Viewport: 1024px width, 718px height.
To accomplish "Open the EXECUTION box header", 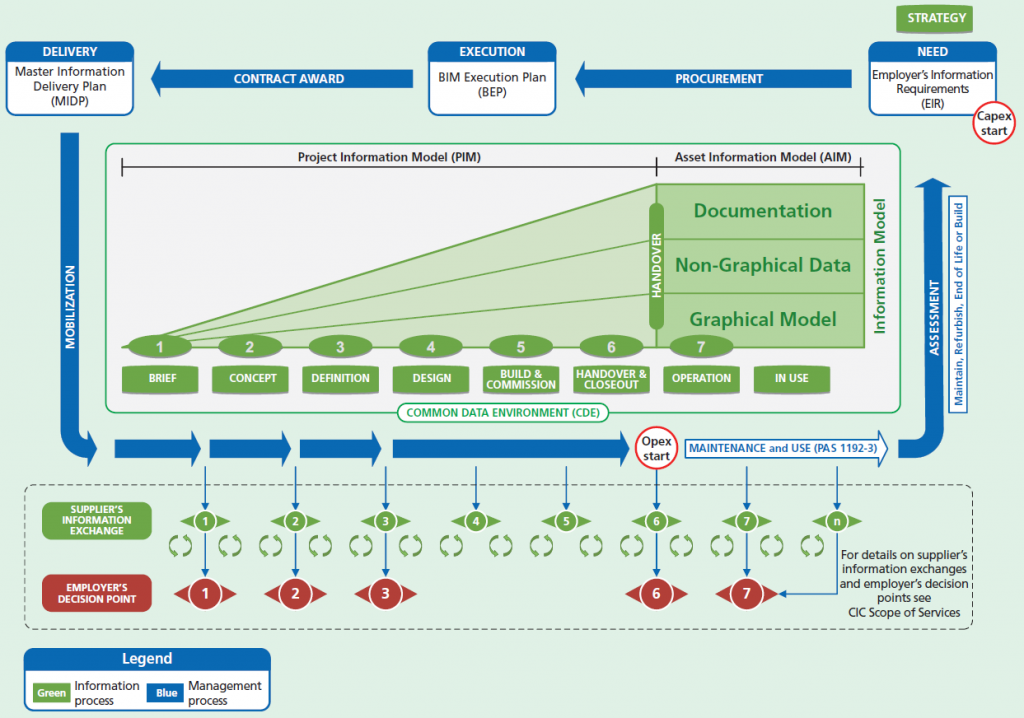I will click(x=492, y=52).
